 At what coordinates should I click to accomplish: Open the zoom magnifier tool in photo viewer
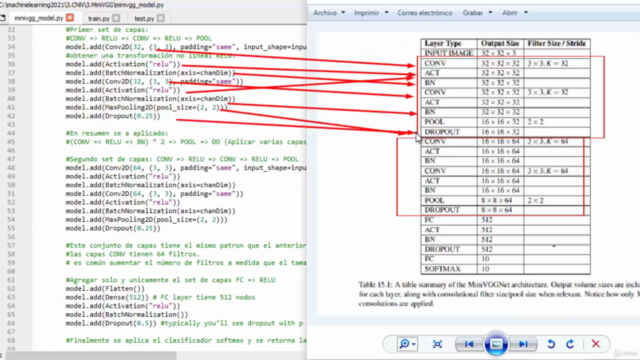(x=404, y=344)
